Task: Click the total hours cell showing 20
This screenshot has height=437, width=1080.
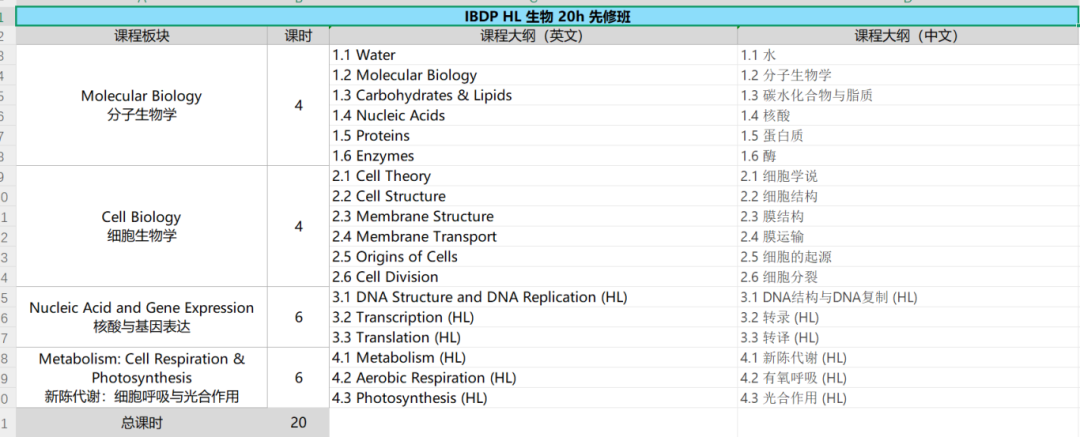Action: coord(298,423)
